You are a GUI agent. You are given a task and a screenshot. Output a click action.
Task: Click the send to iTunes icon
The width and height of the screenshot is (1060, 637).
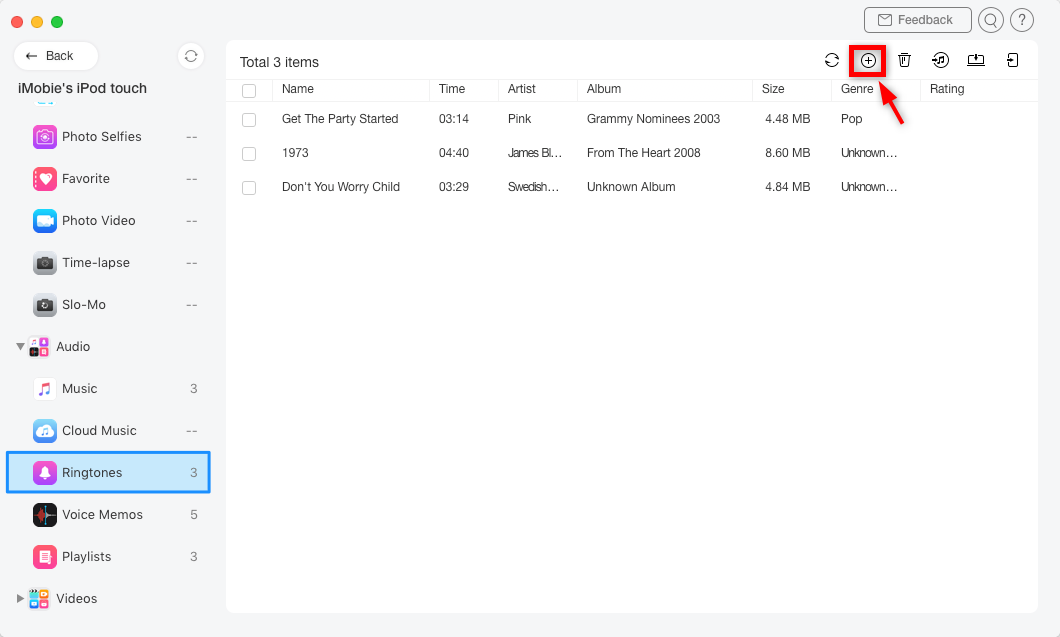pyautogui.click(x=940, y=61)
